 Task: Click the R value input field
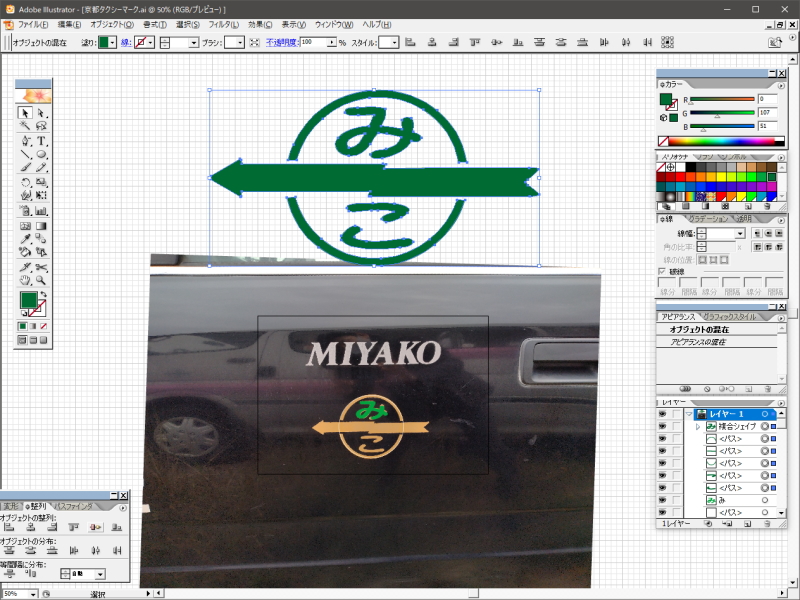point(767,99)
